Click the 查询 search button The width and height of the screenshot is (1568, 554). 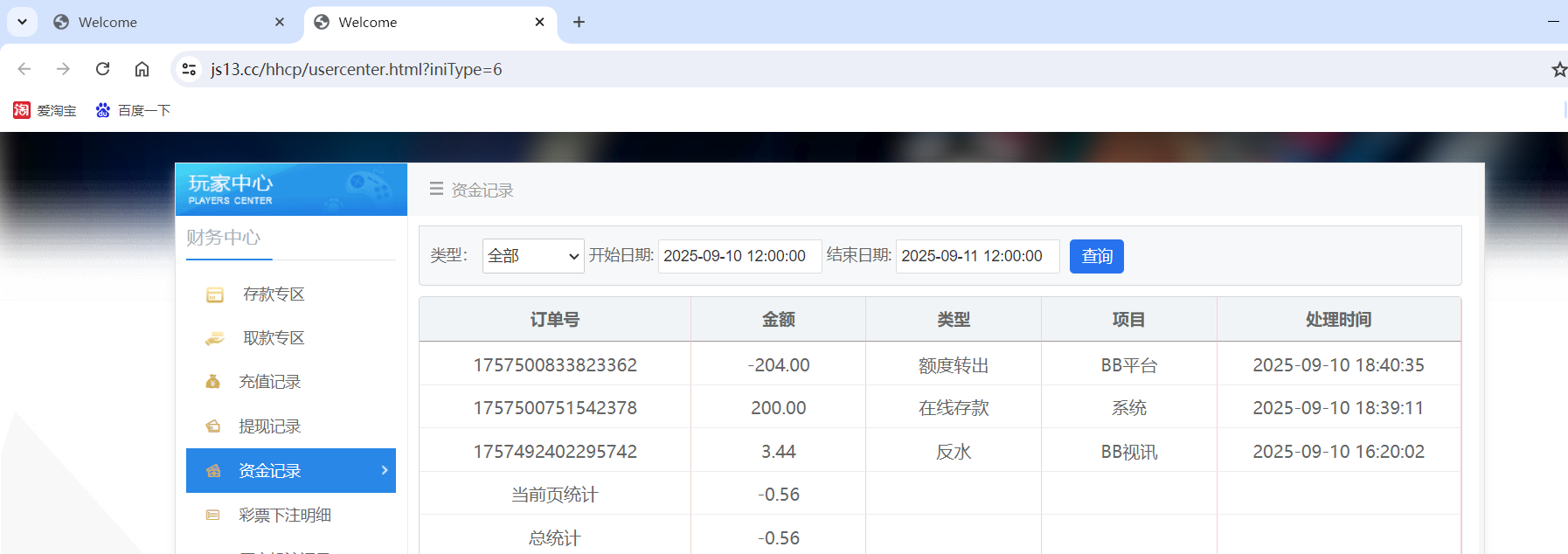[1097, 256]
